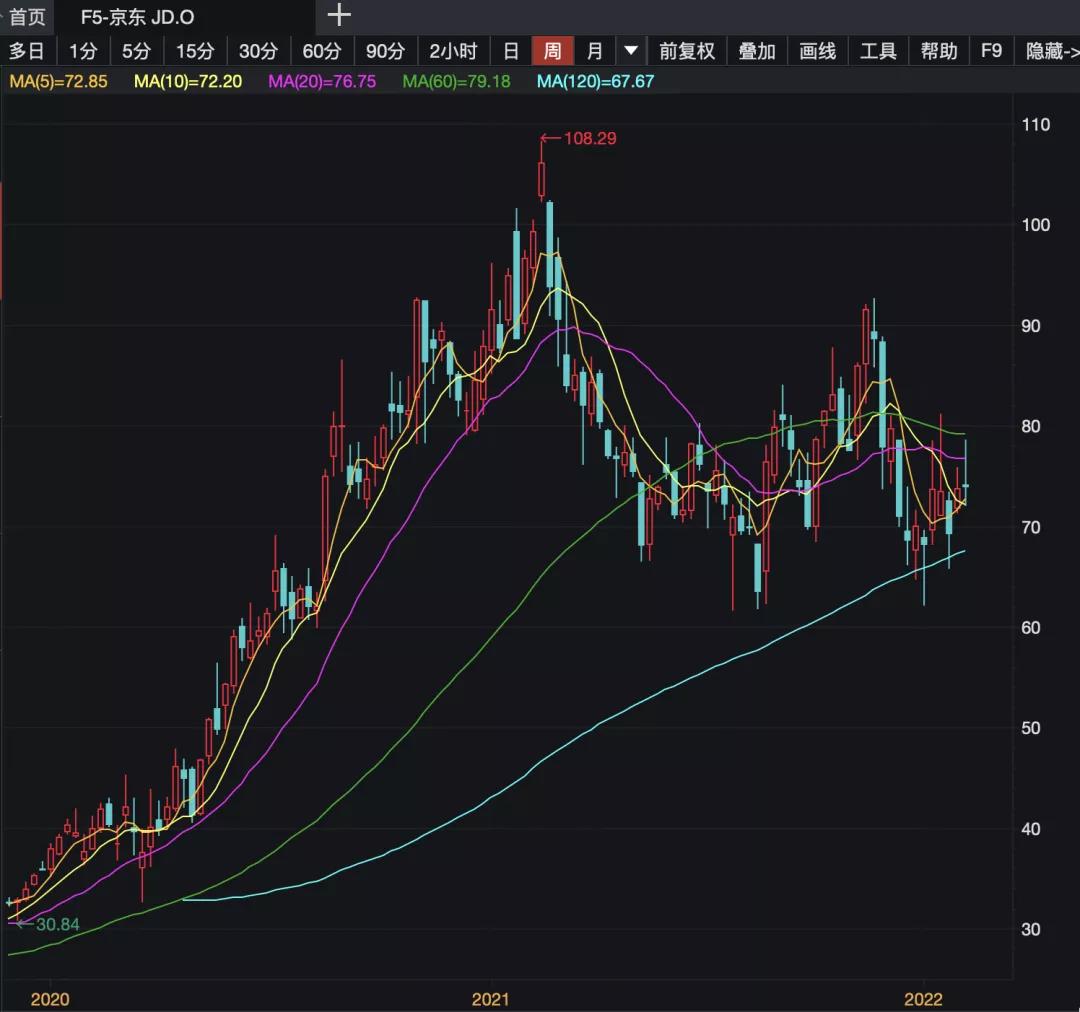
Task: Click the 叠加 overlay button
Action: (757, 51)
